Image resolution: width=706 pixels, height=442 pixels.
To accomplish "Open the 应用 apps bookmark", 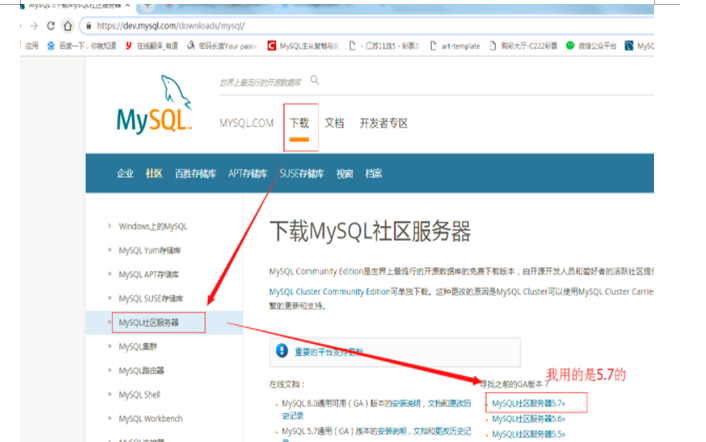I will (x=32, y=46).
